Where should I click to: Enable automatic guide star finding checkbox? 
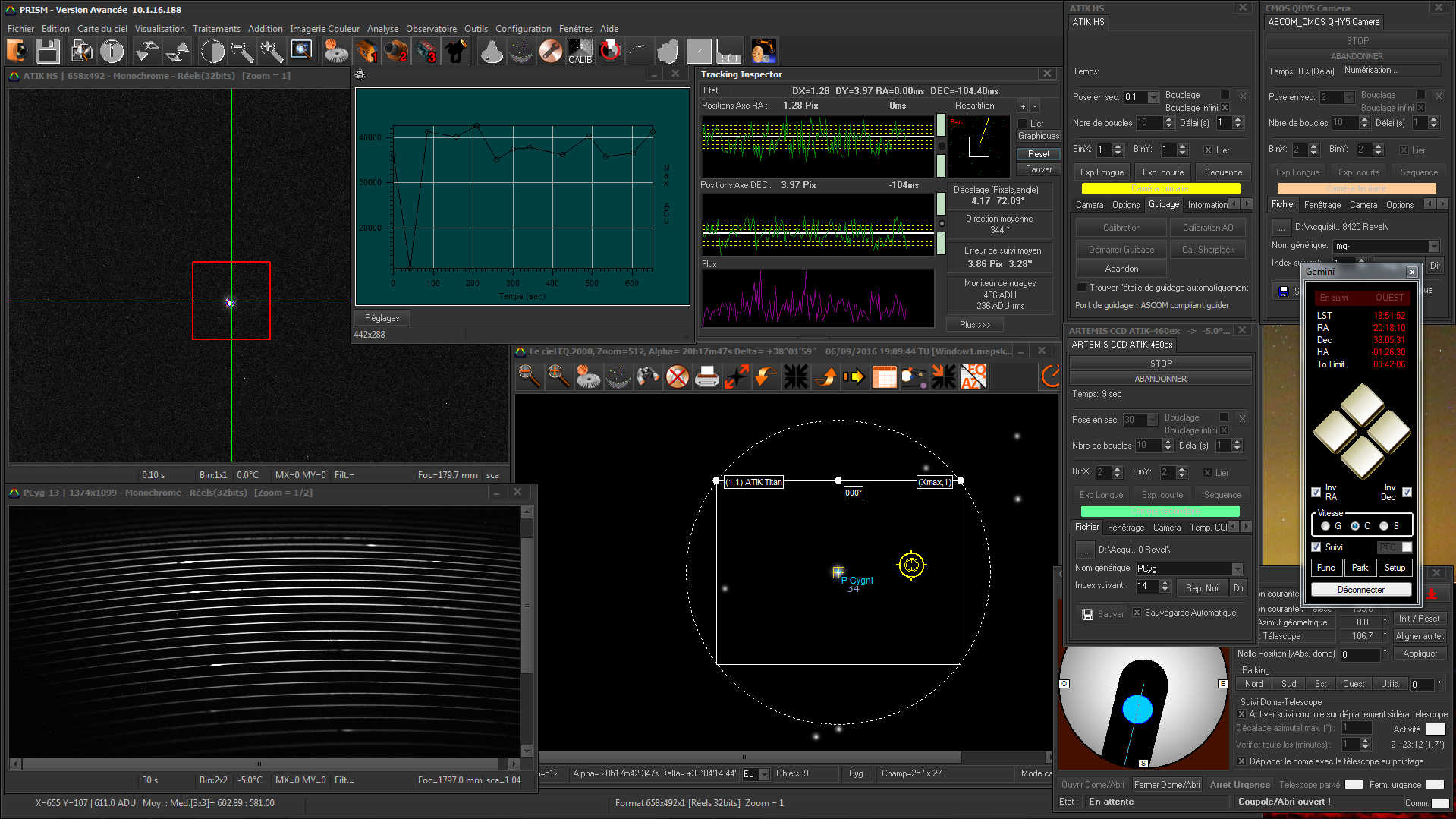[1082, 288]
